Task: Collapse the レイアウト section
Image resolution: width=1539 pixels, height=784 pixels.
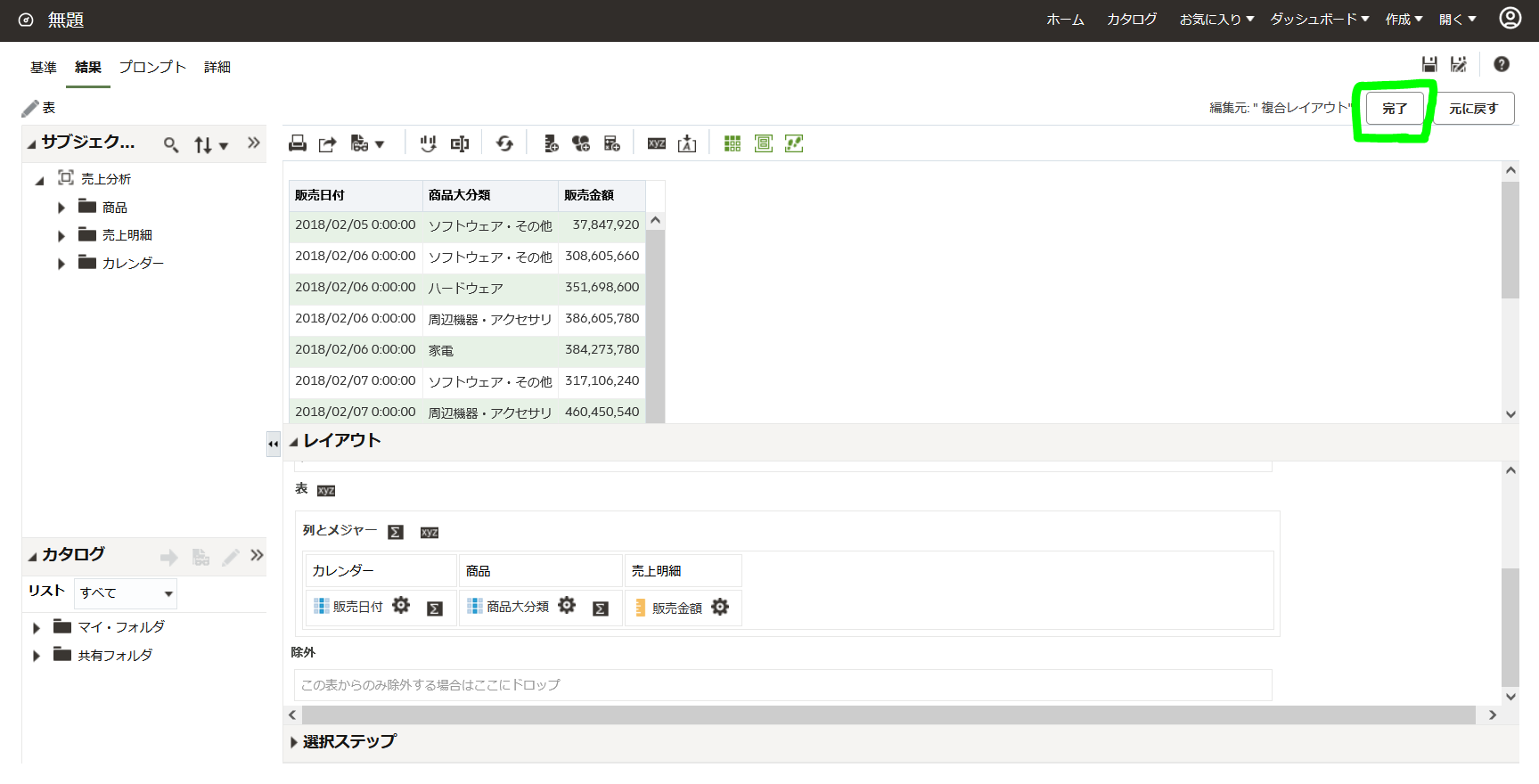Action: (293, 442)
